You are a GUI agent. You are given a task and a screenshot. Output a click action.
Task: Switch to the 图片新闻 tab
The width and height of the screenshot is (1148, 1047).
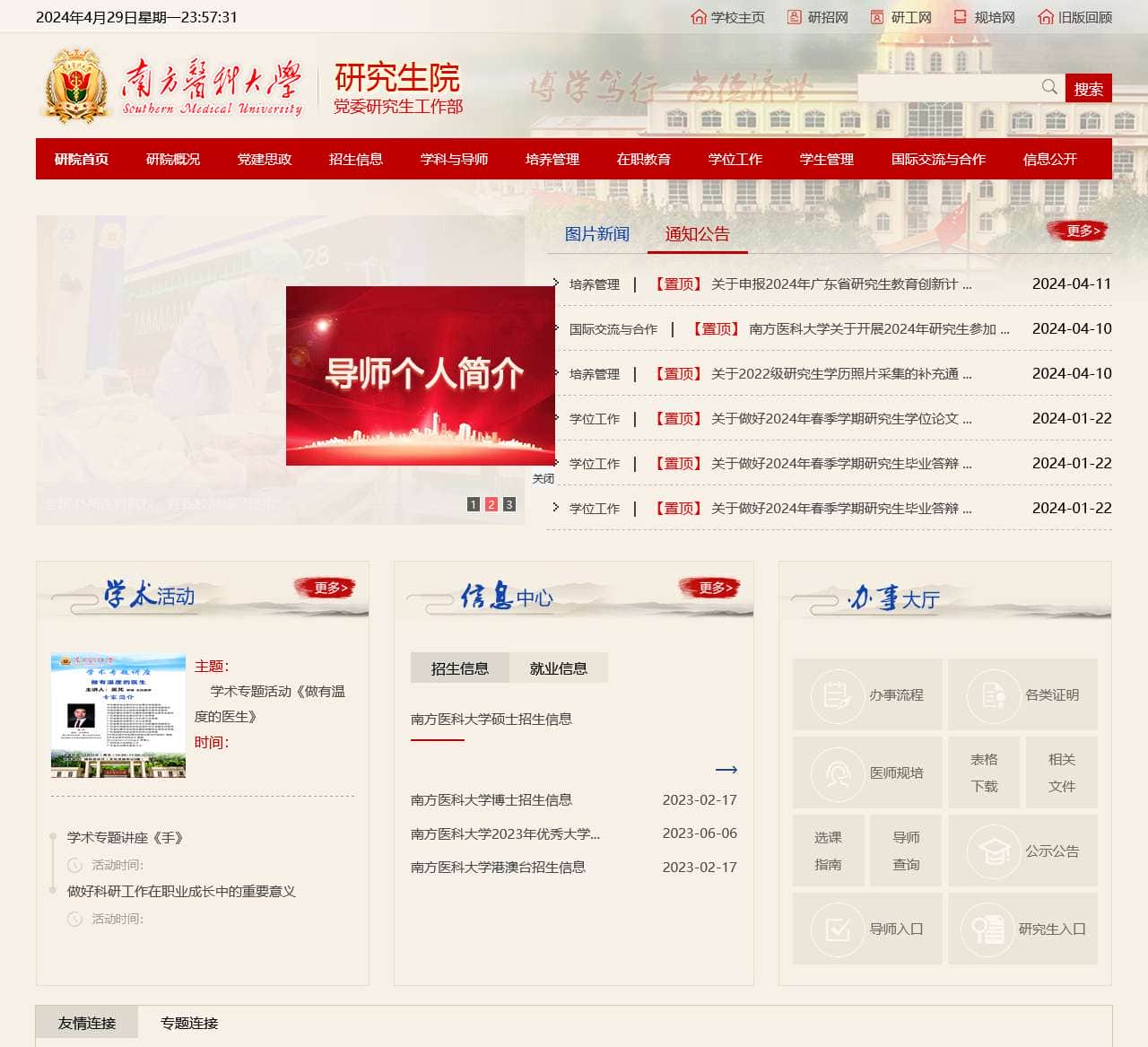click(x=597, y=234)
